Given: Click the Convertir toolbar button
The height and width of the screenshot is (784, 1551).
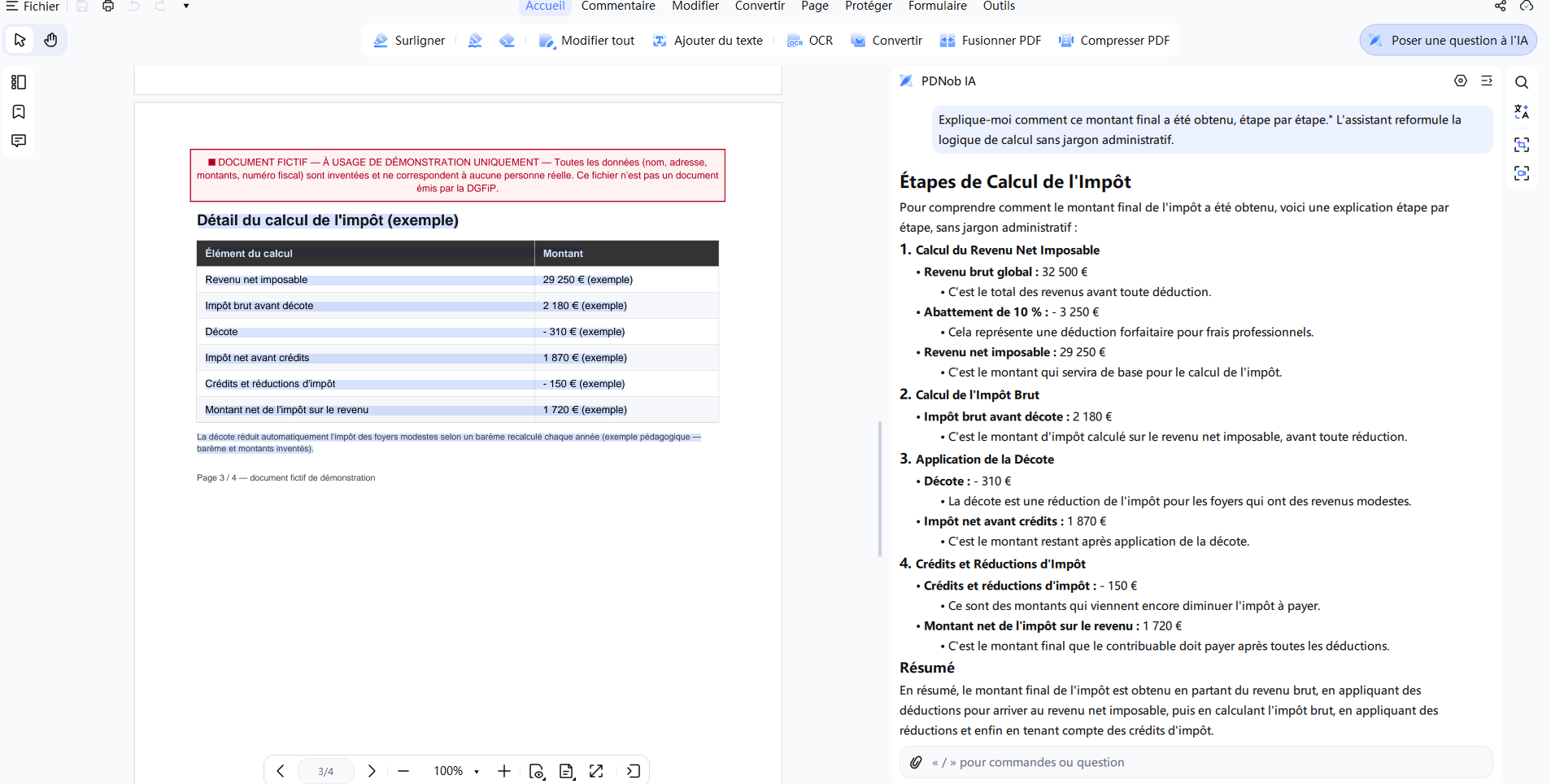Looking at the screenshot, I should tap(887, 41).
